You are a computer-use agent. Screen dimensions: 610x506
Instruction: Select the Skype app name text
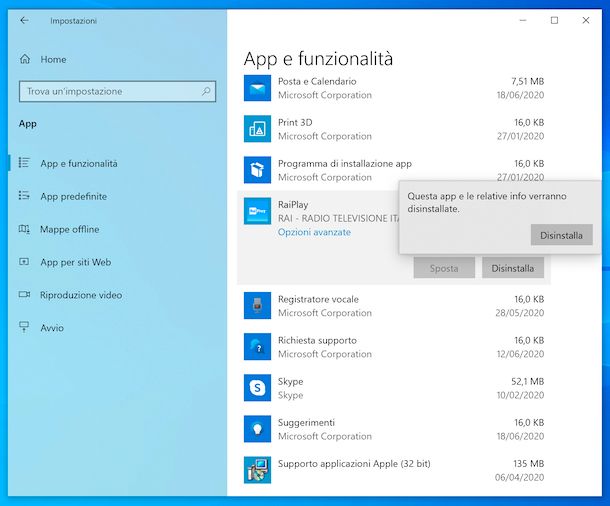tap(290, 382)
